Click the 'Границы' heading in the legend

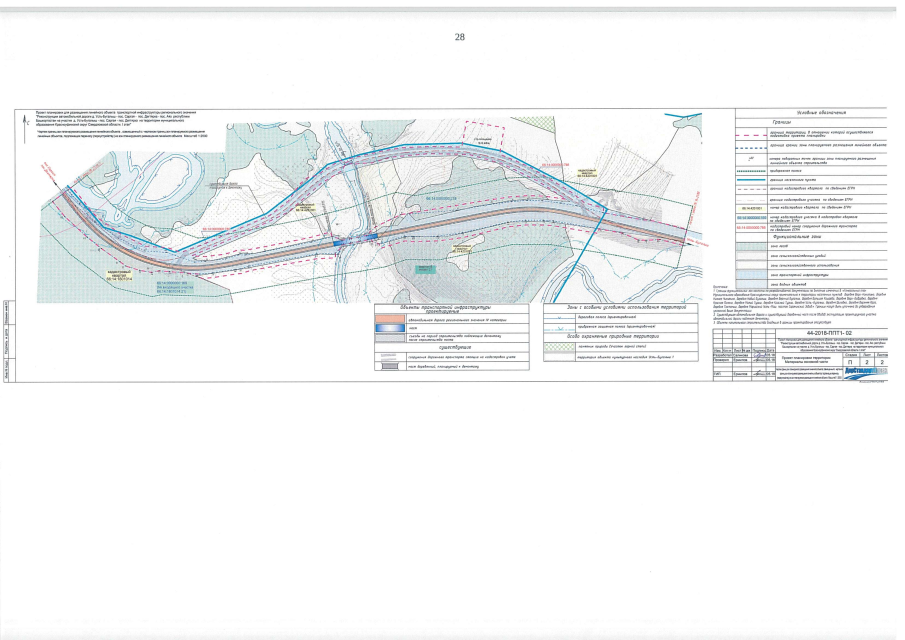(x=780, y=122)
